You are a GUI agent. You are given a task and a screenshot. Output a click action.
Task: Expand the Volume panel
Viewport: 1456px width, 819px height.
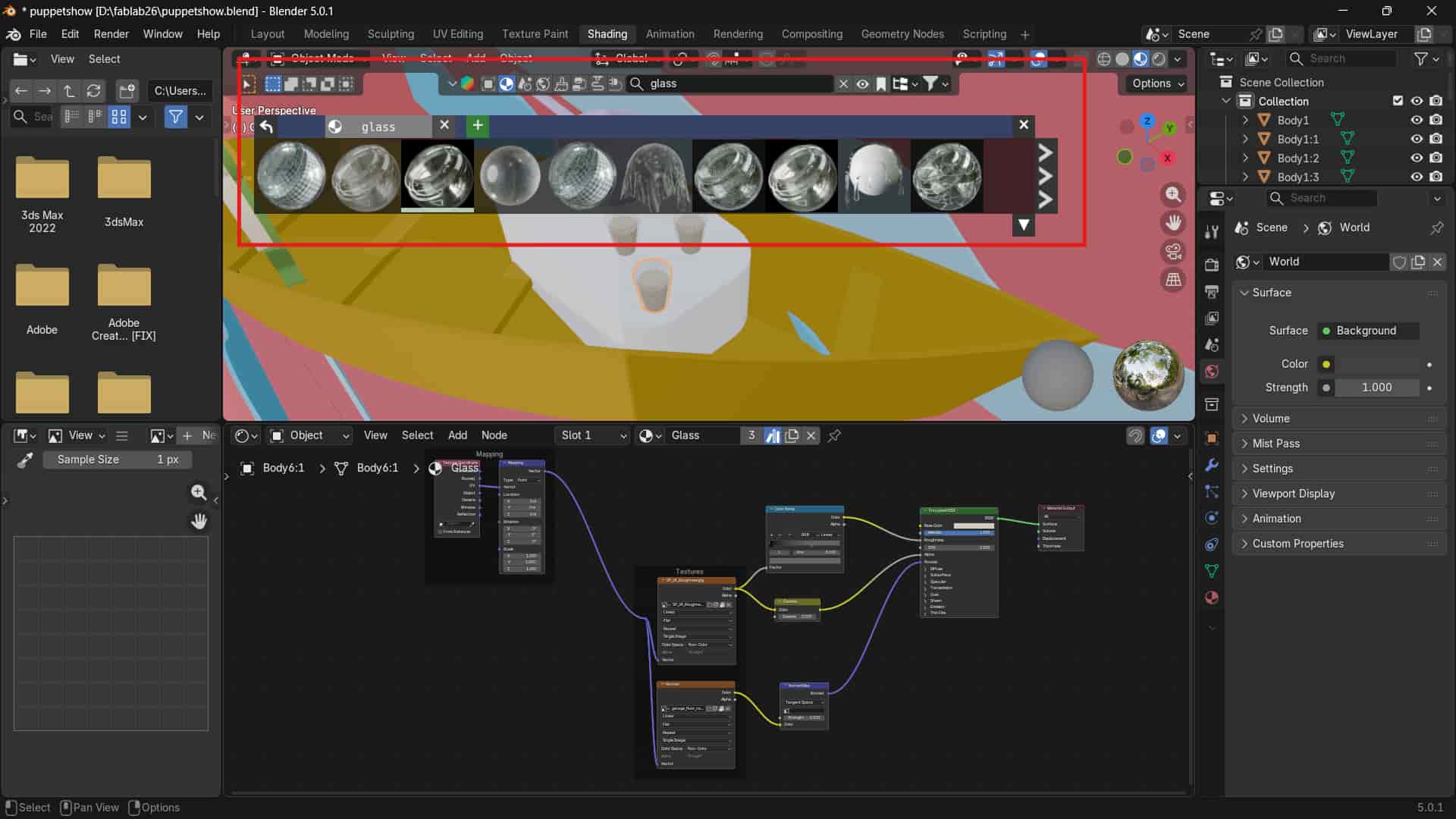point(1270,419)
